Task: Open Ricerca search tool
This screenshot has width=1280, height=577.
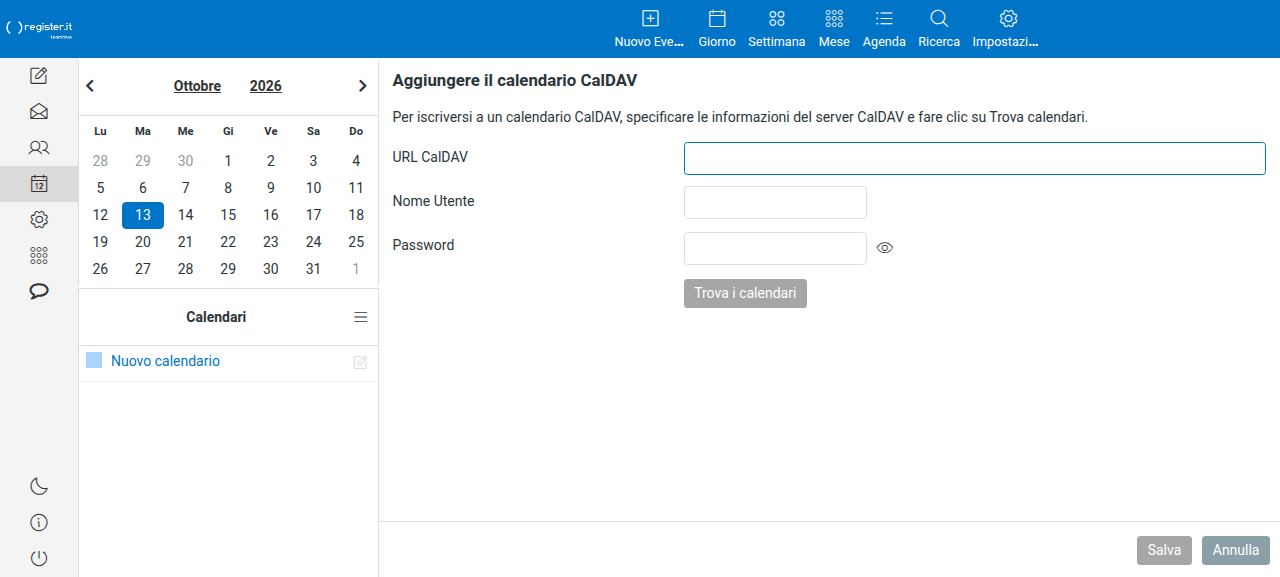Action: [x=939, y=29]
